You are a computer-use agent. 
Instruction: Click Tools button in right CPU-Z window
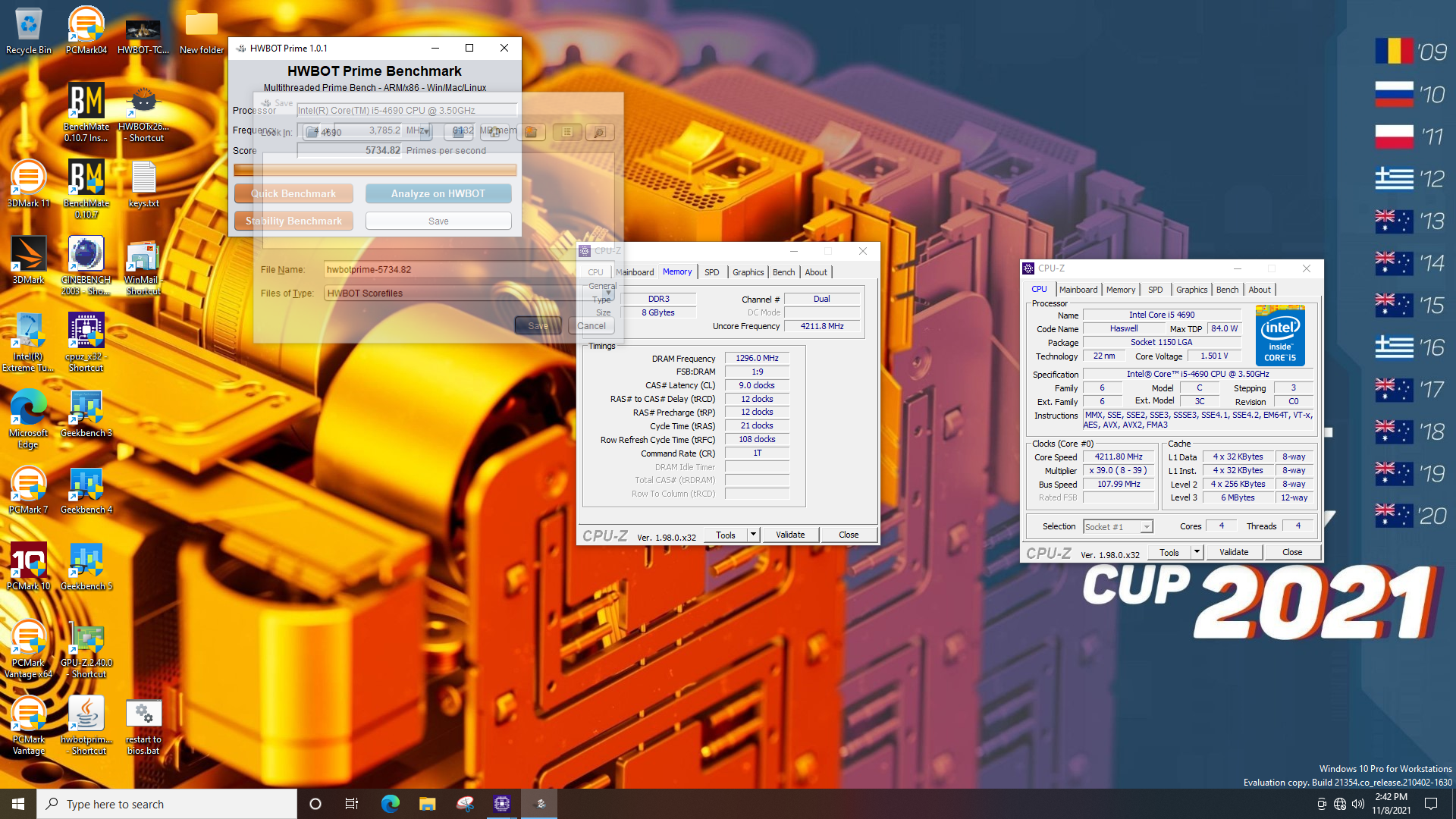click(1169, 552)
